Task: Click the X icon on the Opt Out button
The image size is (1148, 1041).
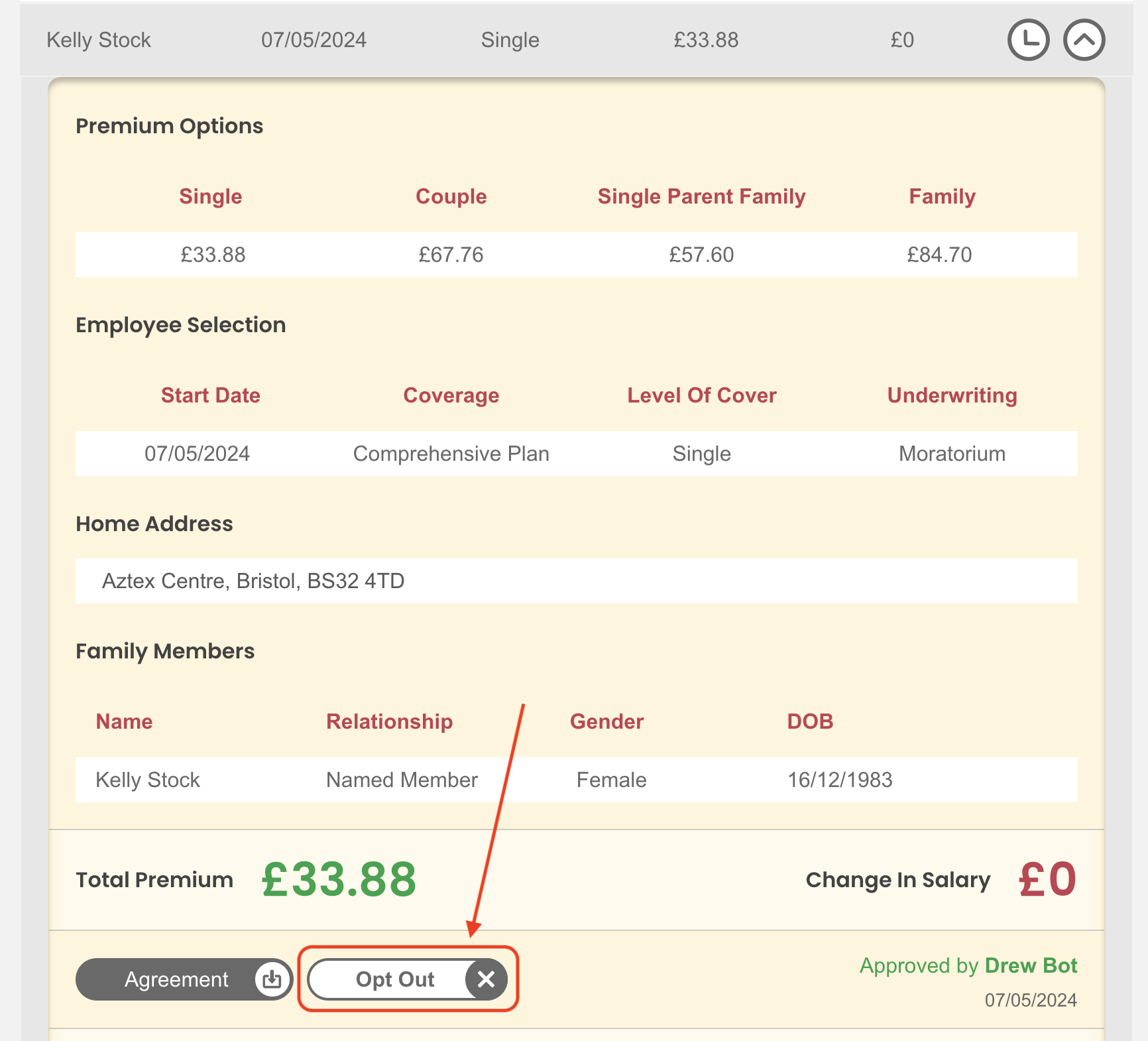Action: pyautogui.click(x=486, y=979)
